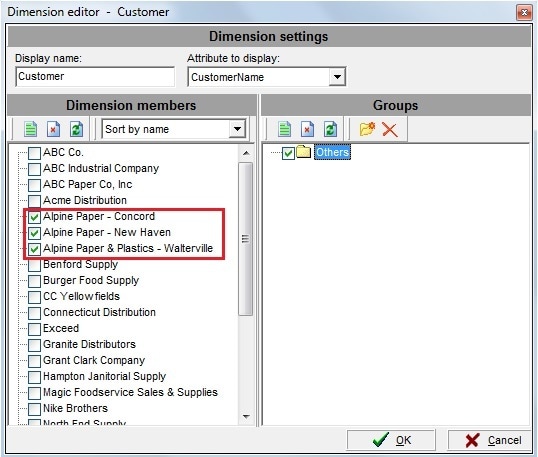Create a new group with folder icon
The width and height of the screenshot is (538, 457).
point(367,129)
